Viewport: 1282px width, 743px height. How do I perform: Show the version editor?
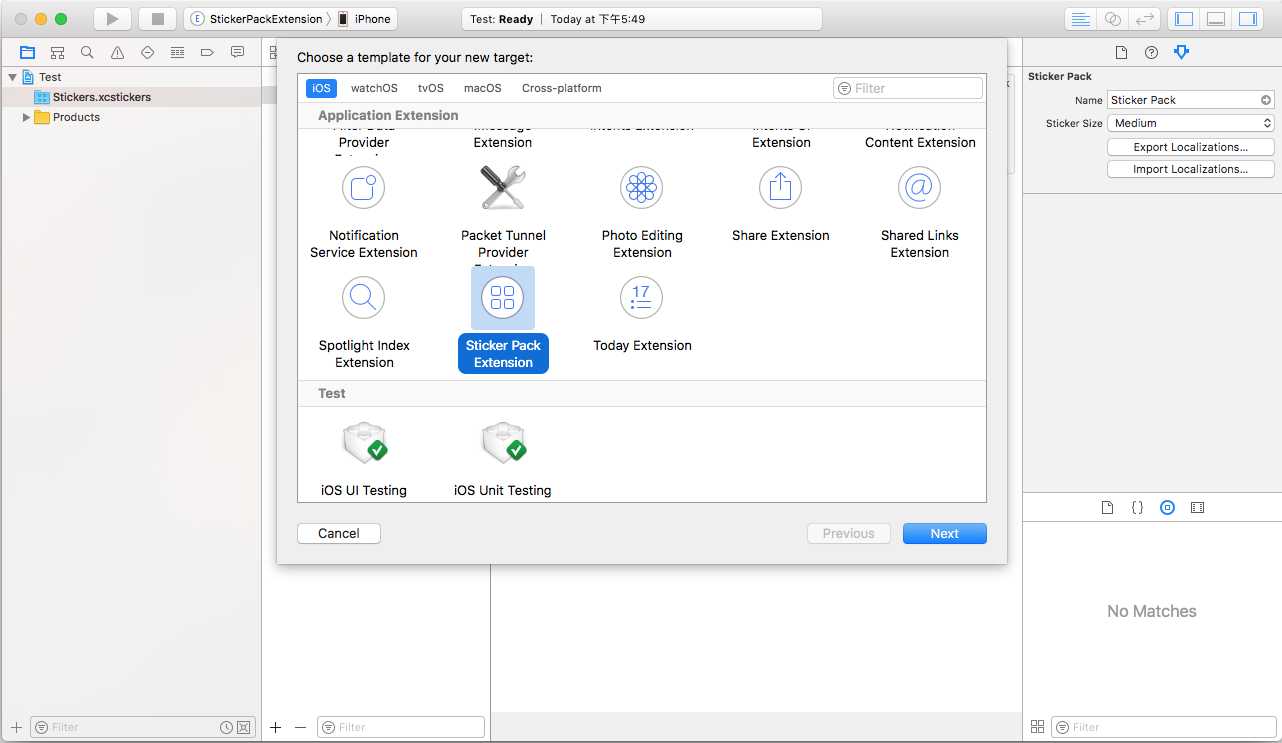[x=1144, y=19]
